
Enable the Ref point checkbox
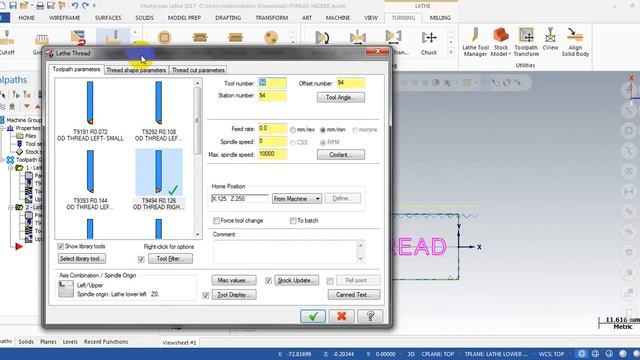click(x=330, y=281)
